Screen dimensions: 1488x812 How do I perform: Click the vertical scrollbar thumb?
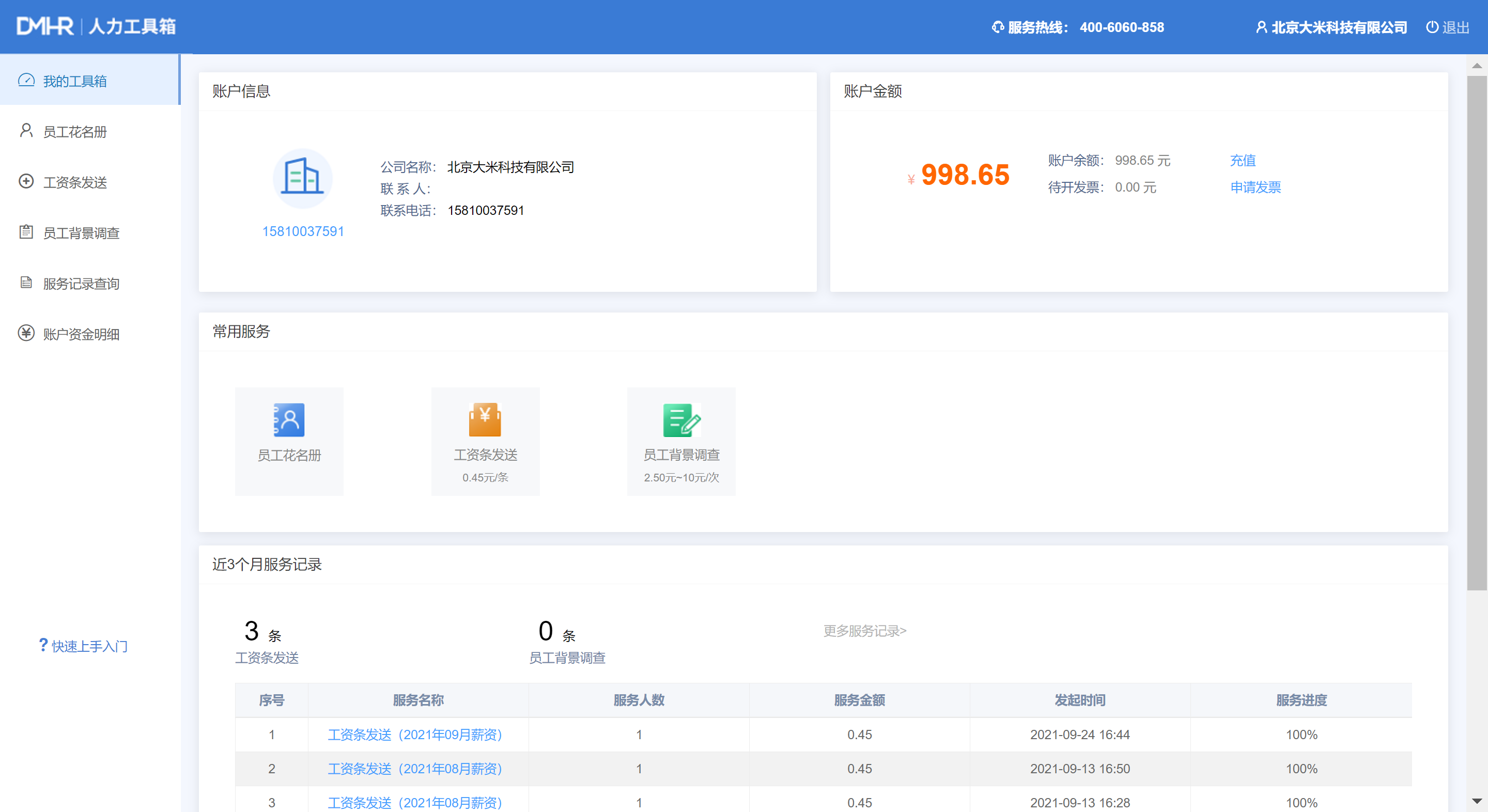tap(1477, 333)
